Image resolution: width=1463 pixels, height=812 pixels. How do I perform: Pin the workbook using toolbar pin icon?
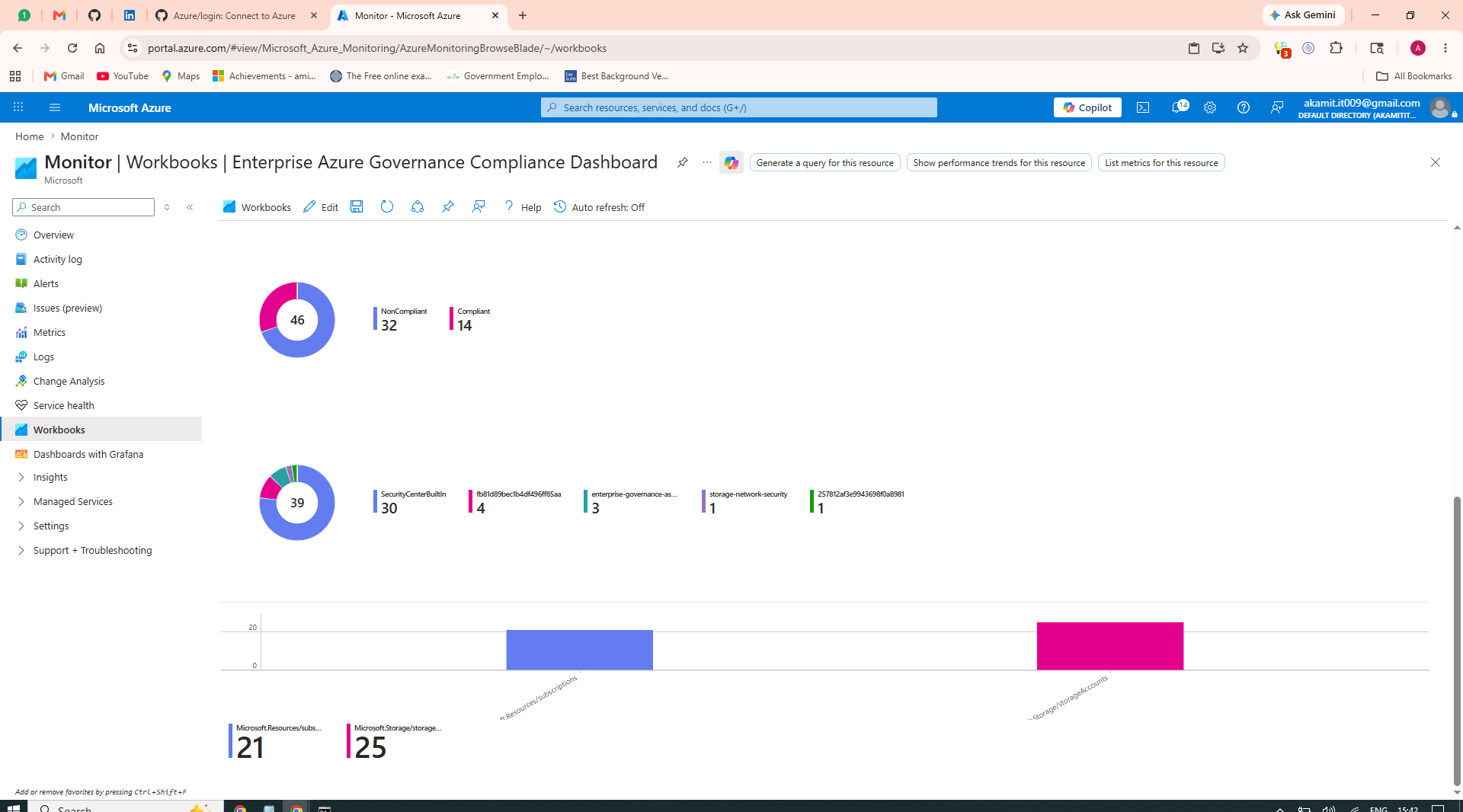point(448,207)
